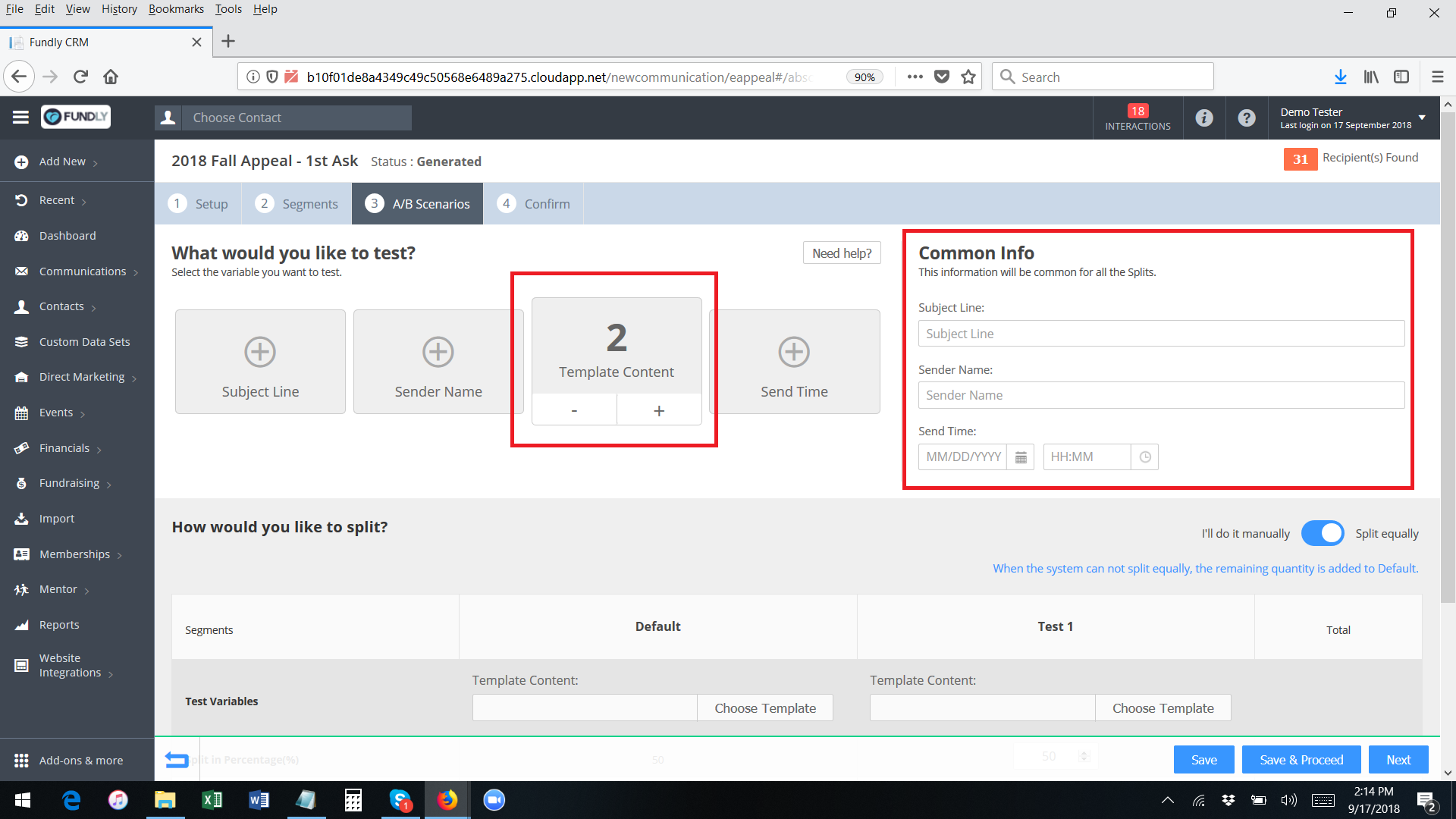Click Save & Proceed button
Screen dimensions: 1456x819
click(x=1301, y=760)
